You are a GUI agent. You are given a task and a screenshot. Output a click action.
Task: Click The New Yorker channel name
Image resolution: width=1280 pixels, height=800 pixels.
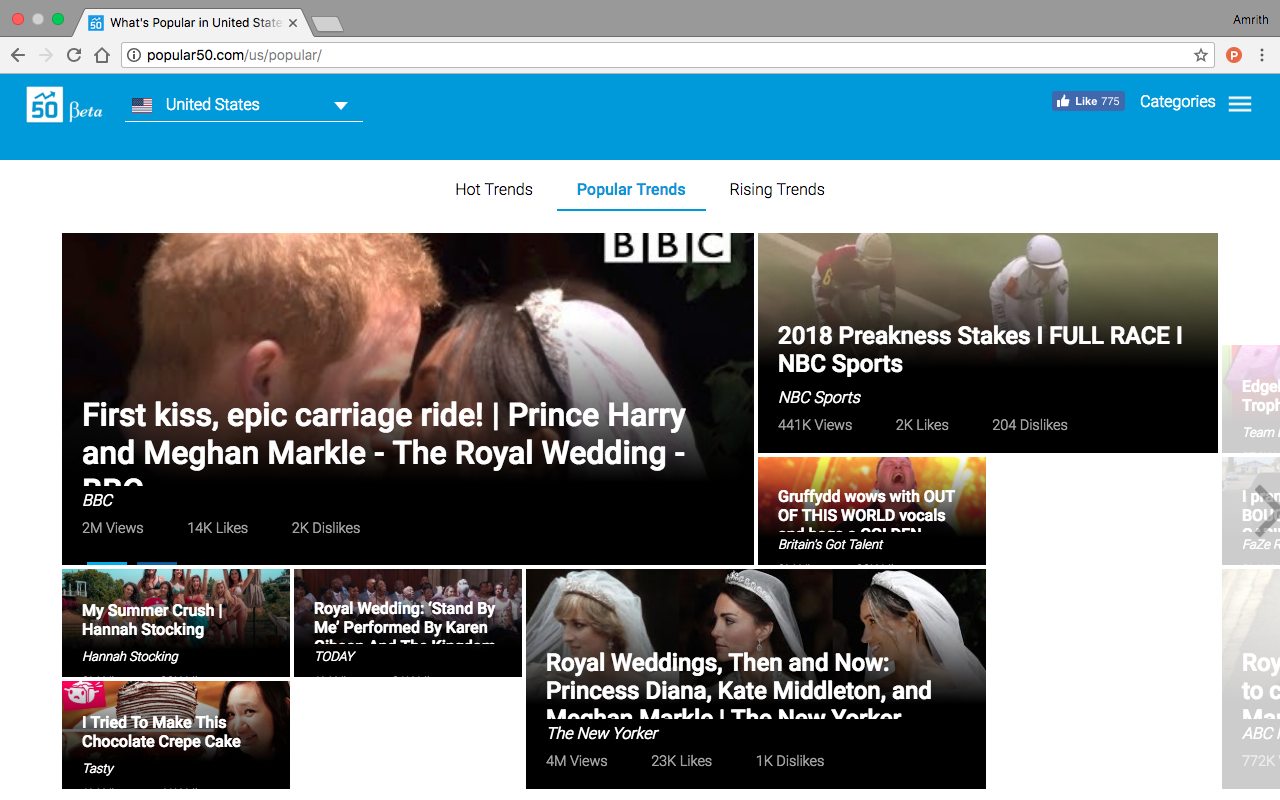(x=602, y=733)
